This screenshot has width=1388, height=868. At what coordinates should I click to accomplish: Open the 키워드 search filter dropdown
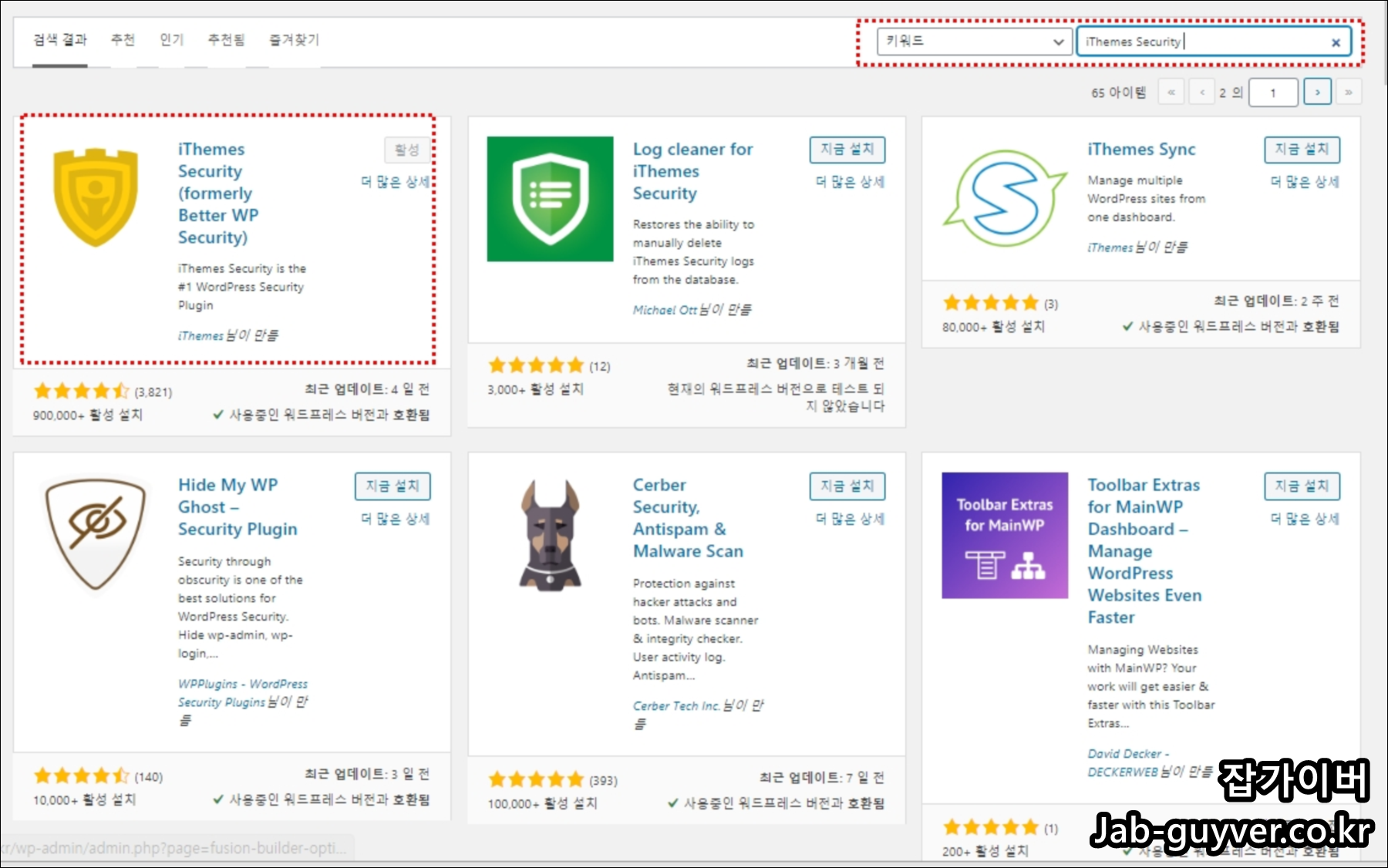pos(976,42)
